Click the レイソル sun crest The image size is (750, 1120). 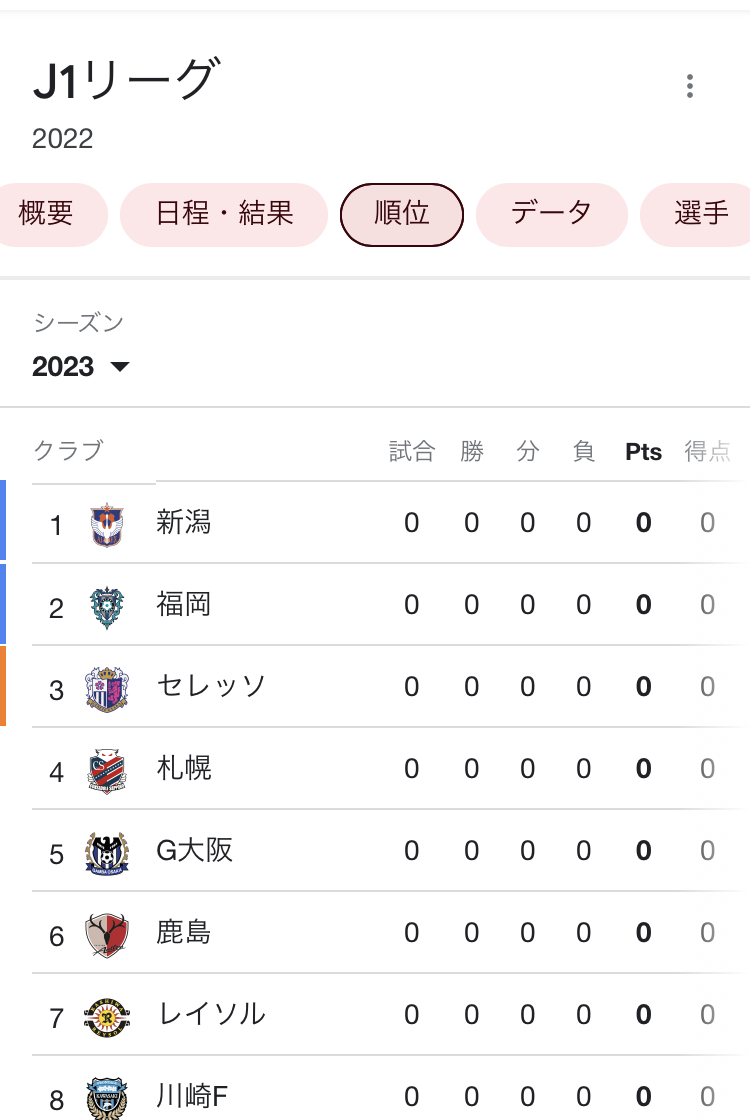[107, 1018]
